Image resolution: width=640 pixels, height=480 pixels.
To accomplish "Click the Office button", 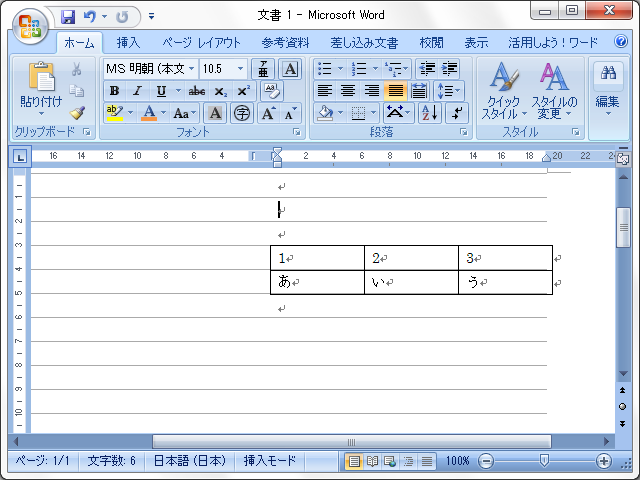I will 29,27.
